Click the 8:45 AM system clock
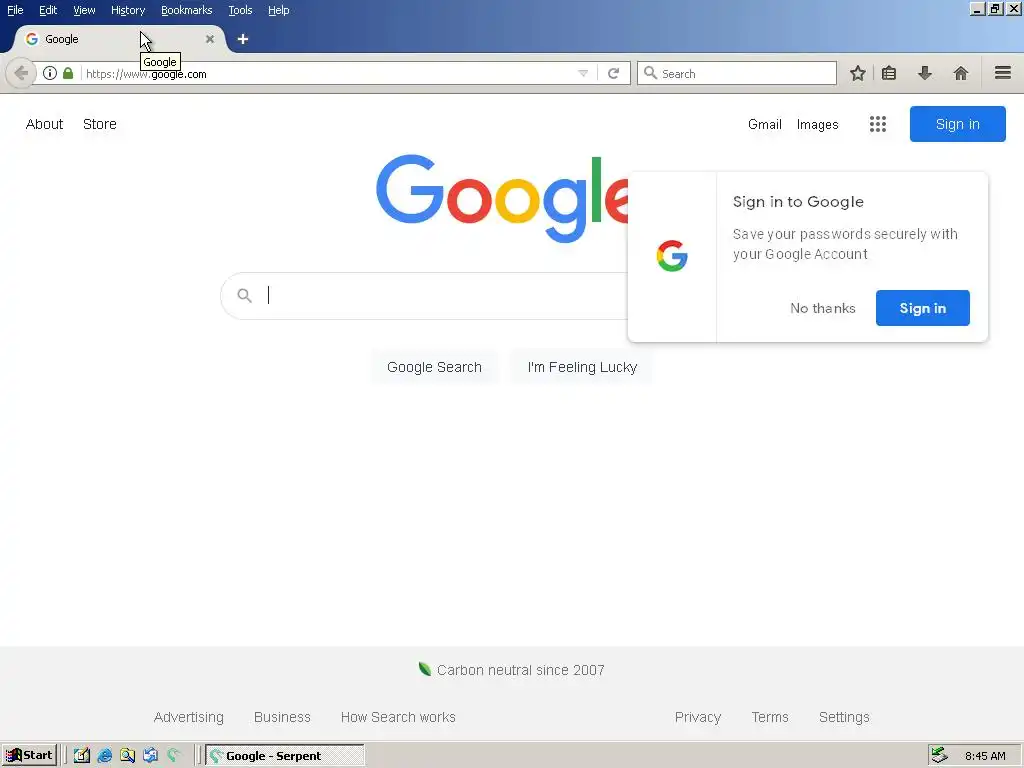The height and width of the screenshot is (768, 1024). tap(985, 756)
